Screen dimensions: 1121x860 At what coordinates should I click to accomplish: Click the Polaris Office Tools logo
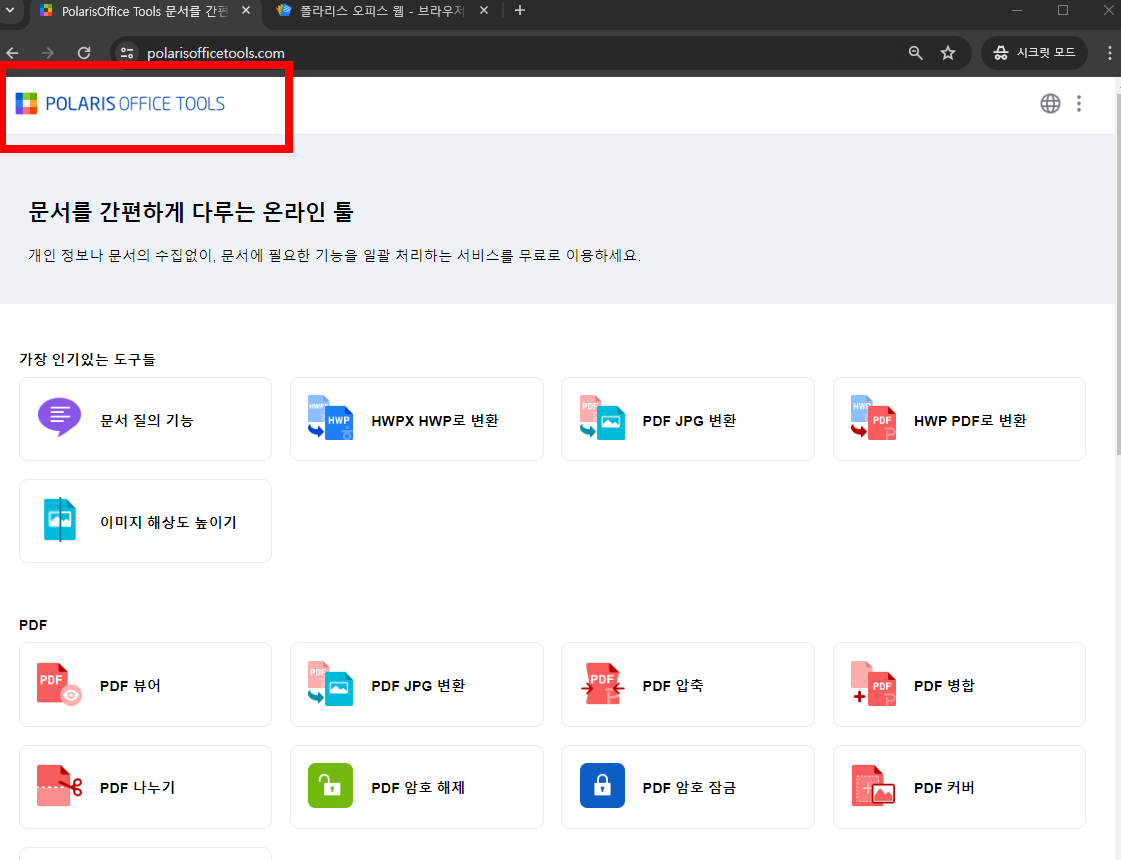pyautogui.click(x=120, y=103)
